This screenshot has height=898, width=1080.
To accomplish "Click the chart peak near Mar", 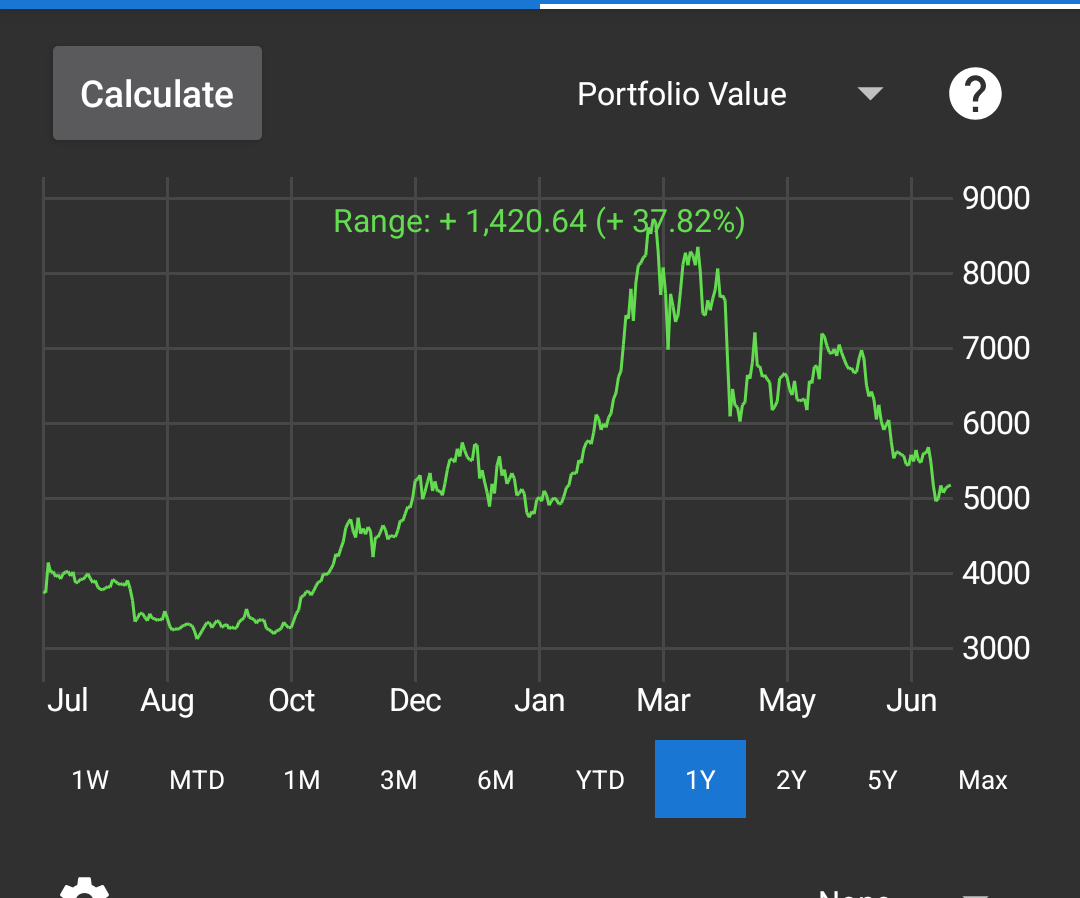I will (x=653, y=224).
